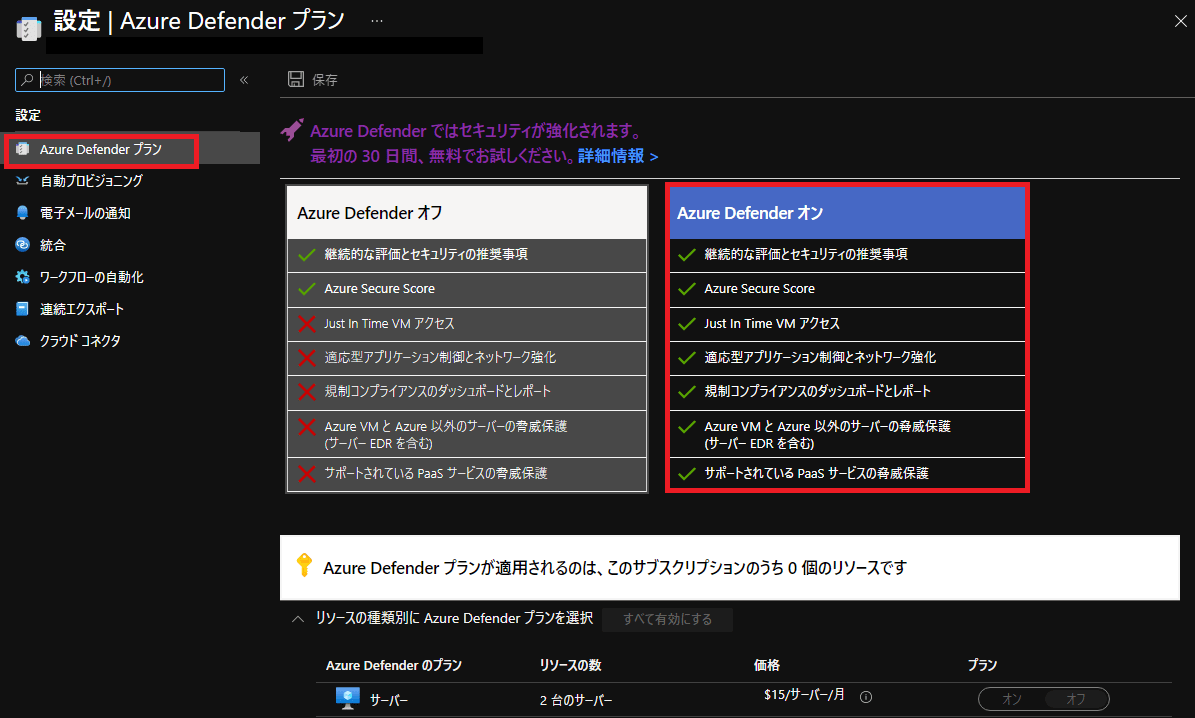
Task: Click the プラン column header
Action: click(x=982, y=665)
